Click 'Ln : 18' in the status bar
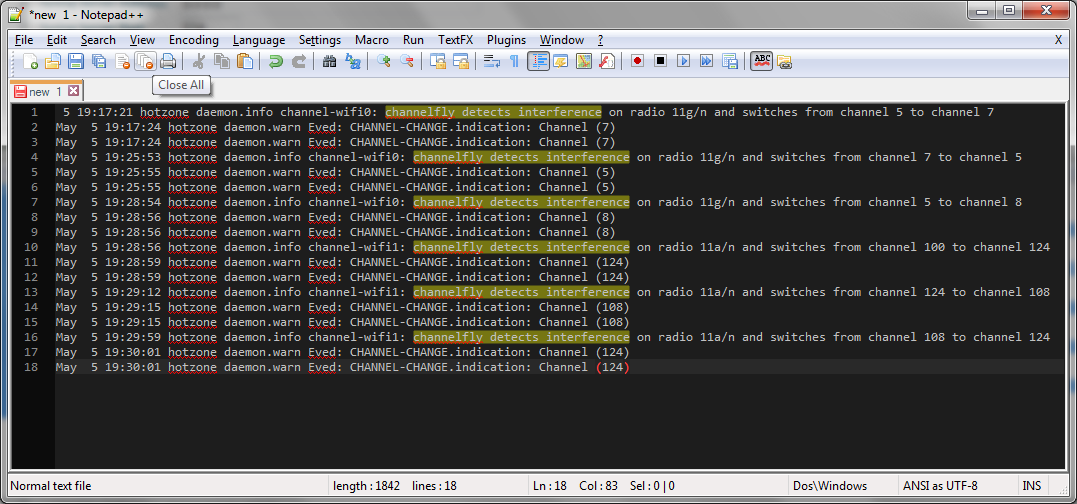This screenshot has width=1077, height=504. (x=549, y=485)
